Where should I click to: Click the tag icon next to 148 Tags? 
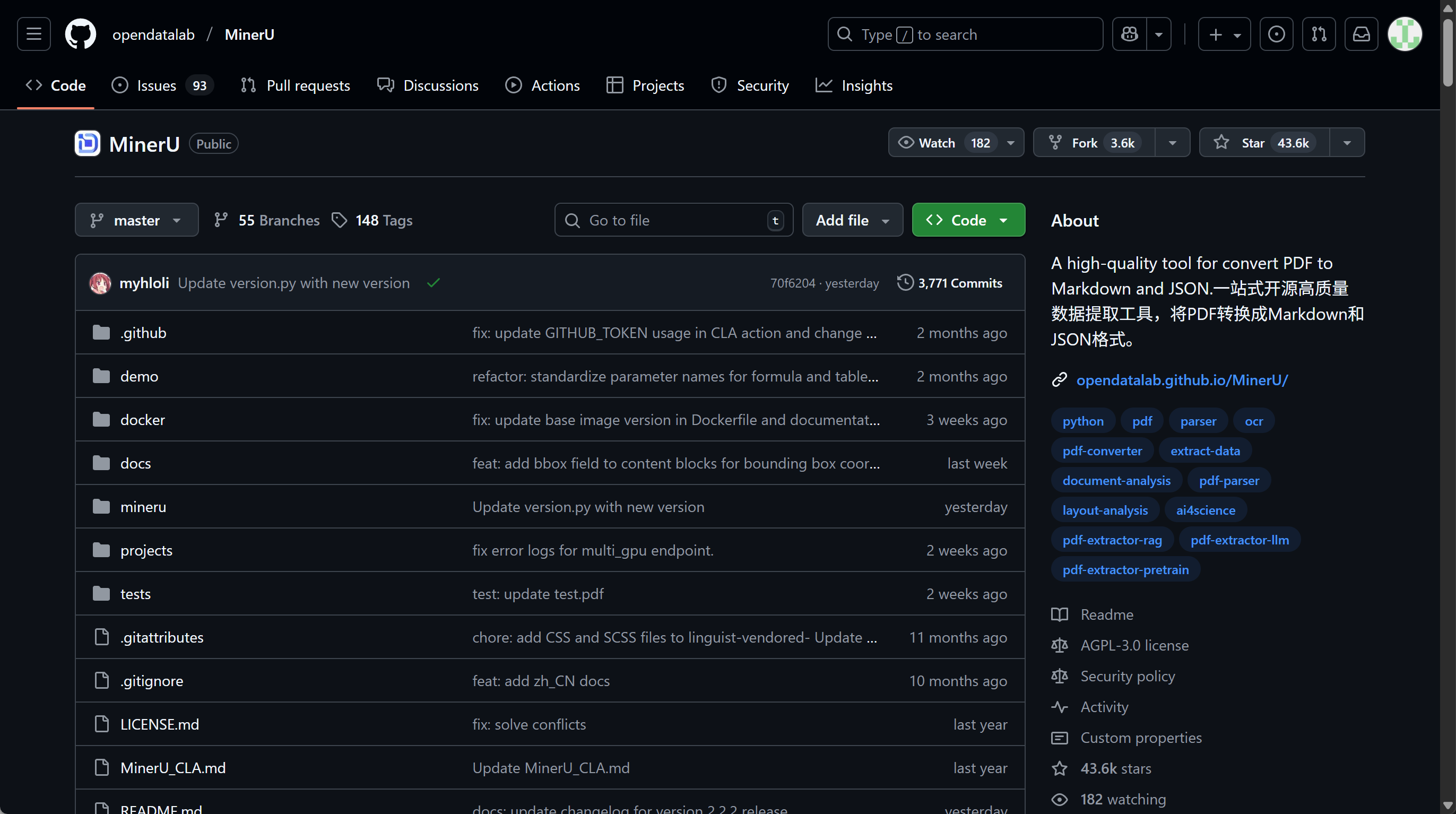(339, 220)
